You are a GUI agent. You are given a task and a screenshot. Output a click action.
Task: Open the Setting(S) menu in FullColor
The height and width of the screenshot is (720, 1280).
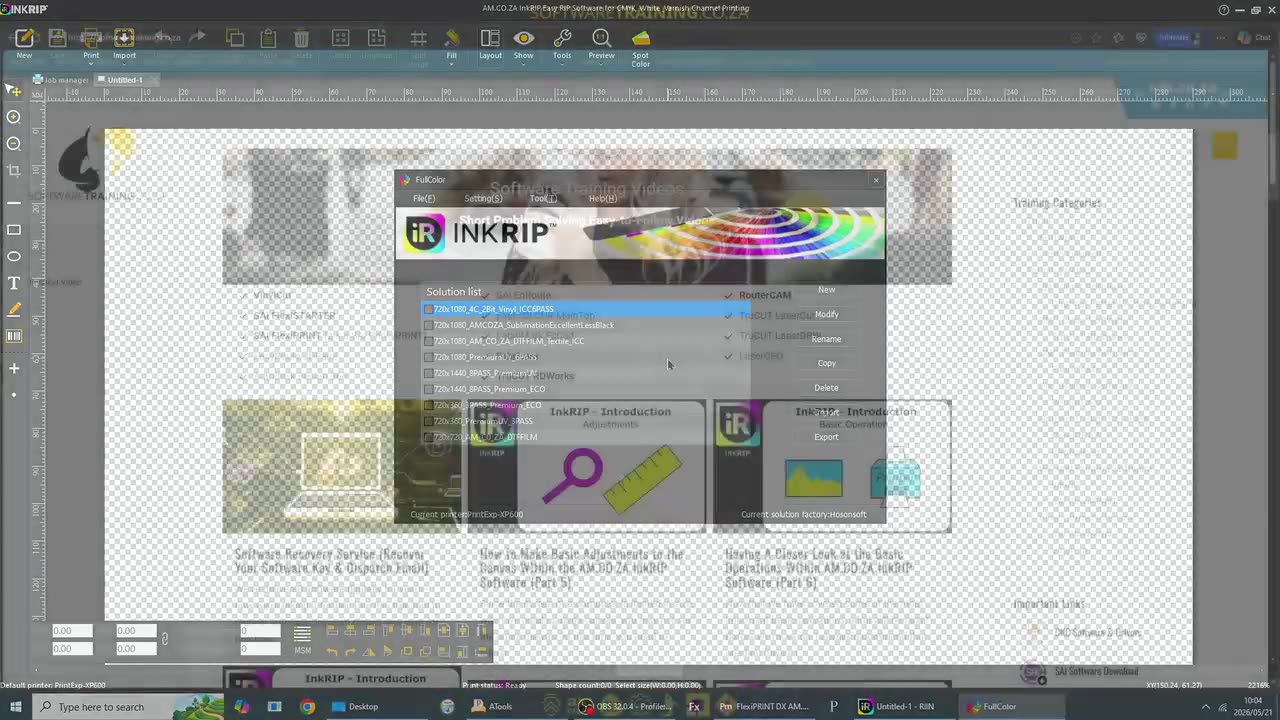483,198
